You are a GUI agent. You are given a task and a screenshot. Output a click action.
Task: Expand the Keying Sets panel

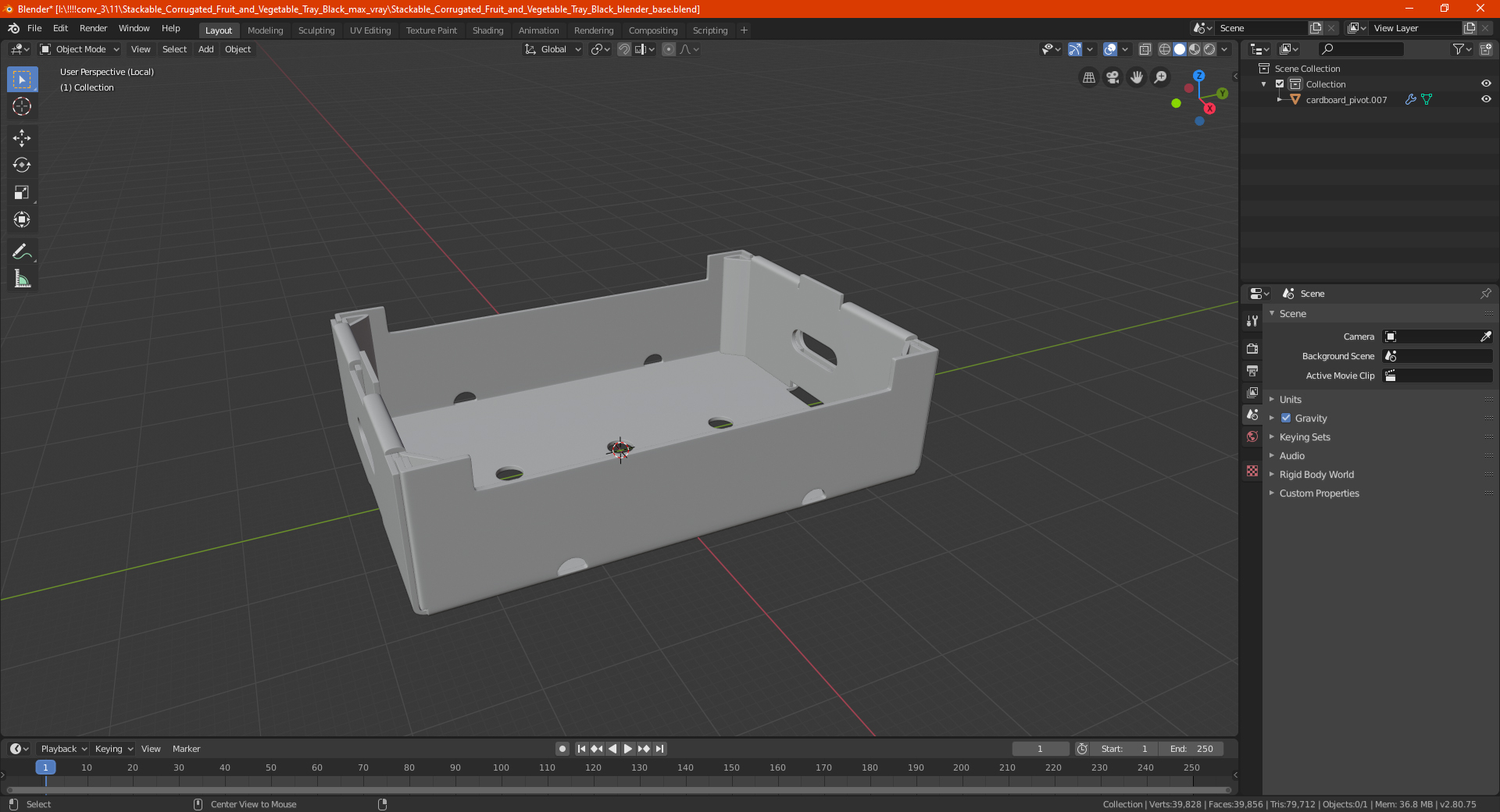coord(1305,436)
